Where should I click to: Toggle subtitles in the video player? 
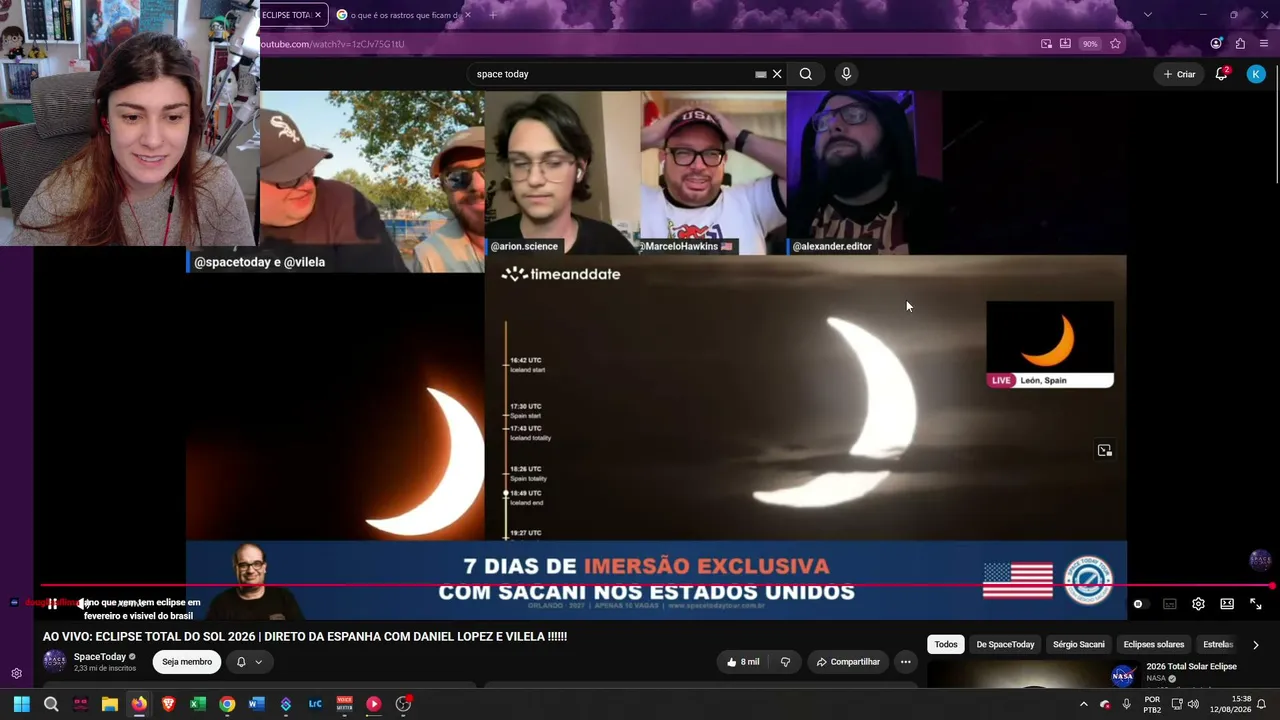[x=1169, y=604]
